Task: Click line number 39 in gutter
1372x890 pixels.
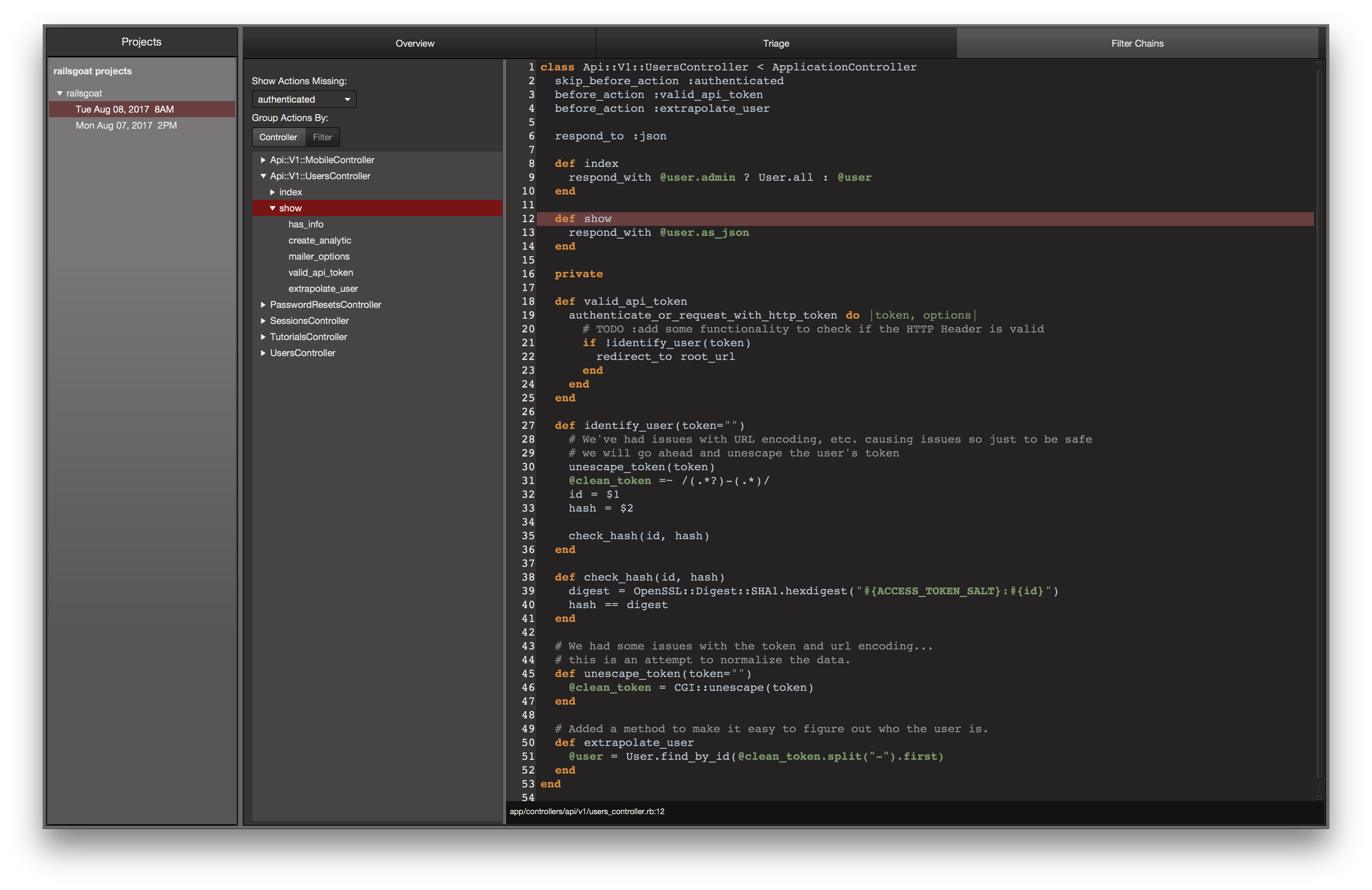Action: coord(528,591)
